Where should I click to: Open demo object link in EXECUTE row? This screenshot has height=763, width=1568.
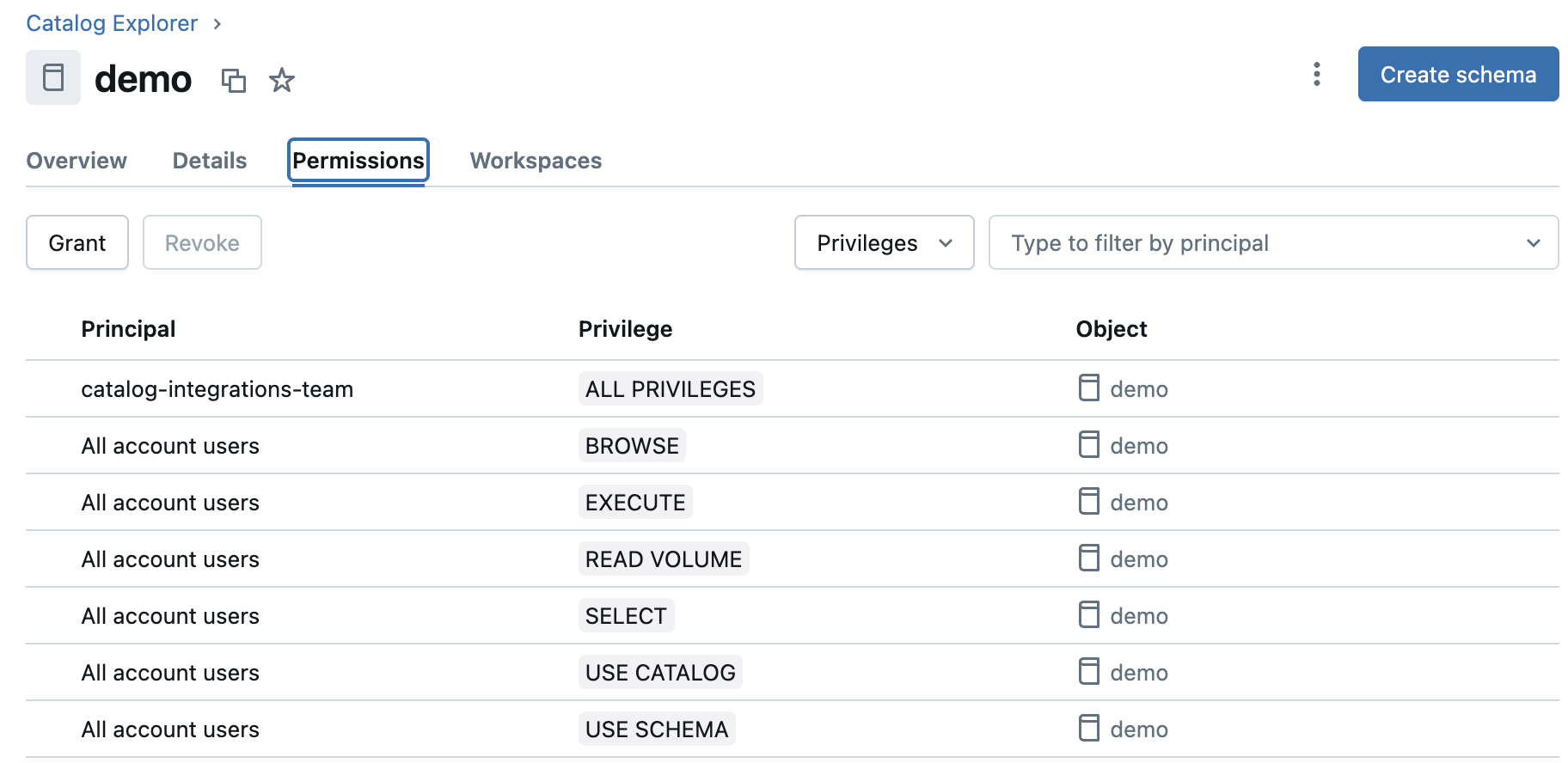[1138, 503]
